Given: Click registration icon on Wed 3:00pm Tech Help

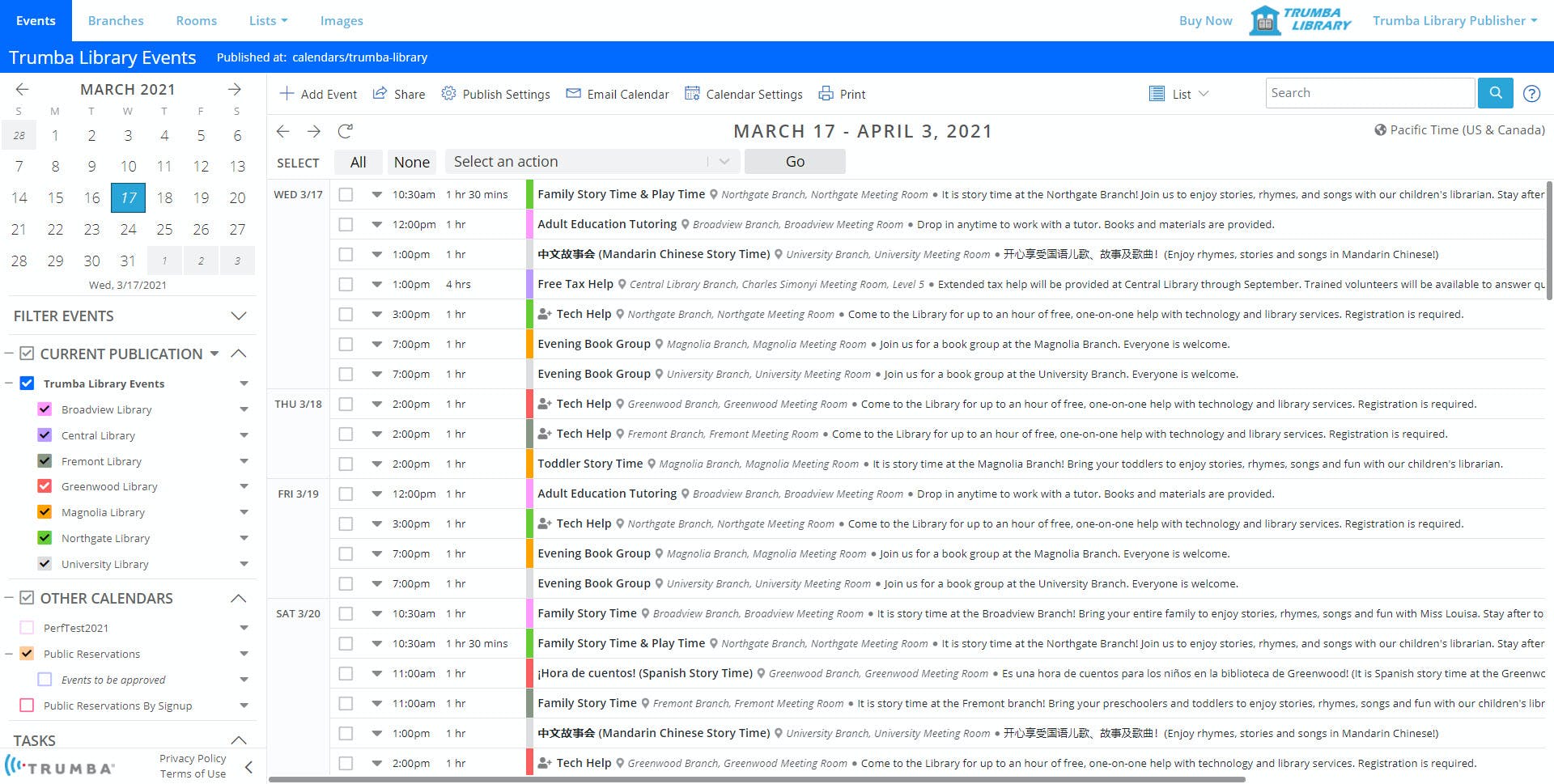Looking at the screenshot, I should (545, 314).
